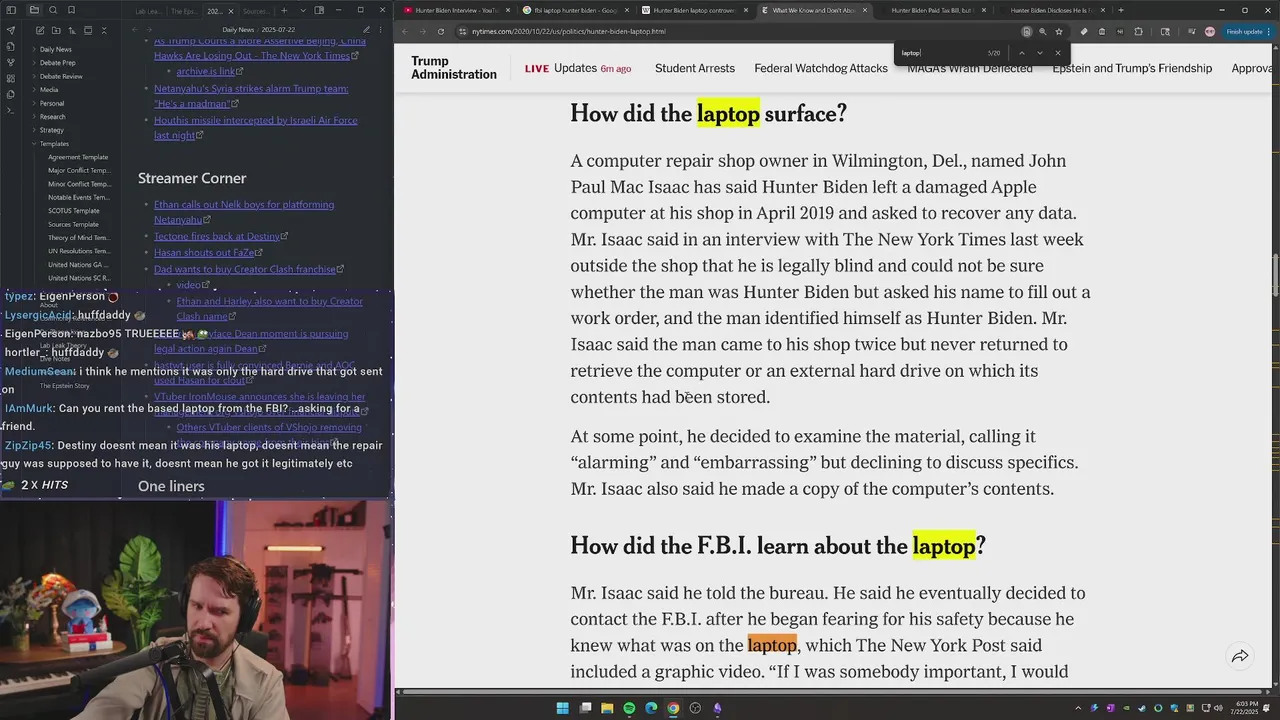Open note more options three-dot menu
1280x720 pixels.
pos(382,30)
